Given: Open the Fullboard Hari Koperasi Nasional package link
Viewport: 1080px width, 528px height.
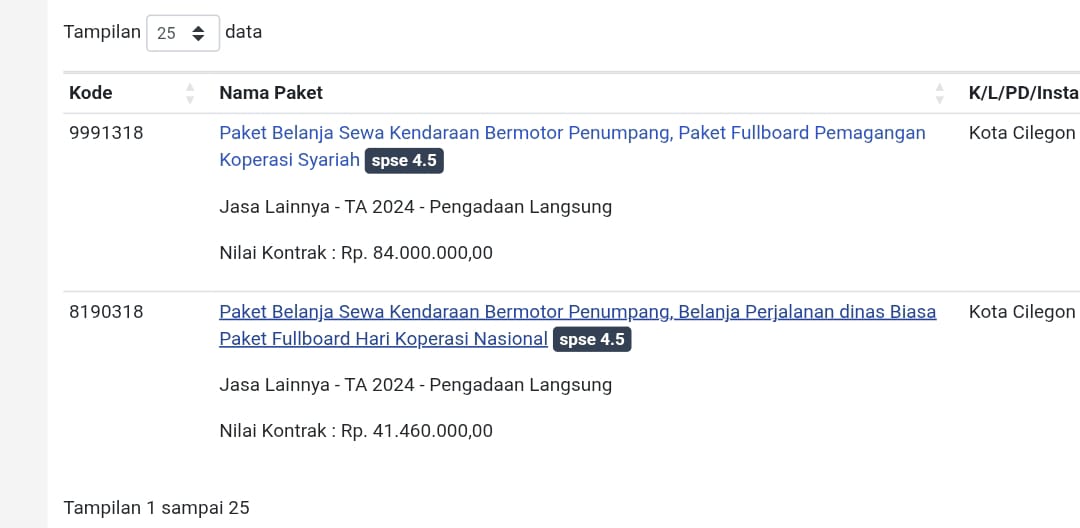Looking at the screenshot, I should click(x=577, y=312).
